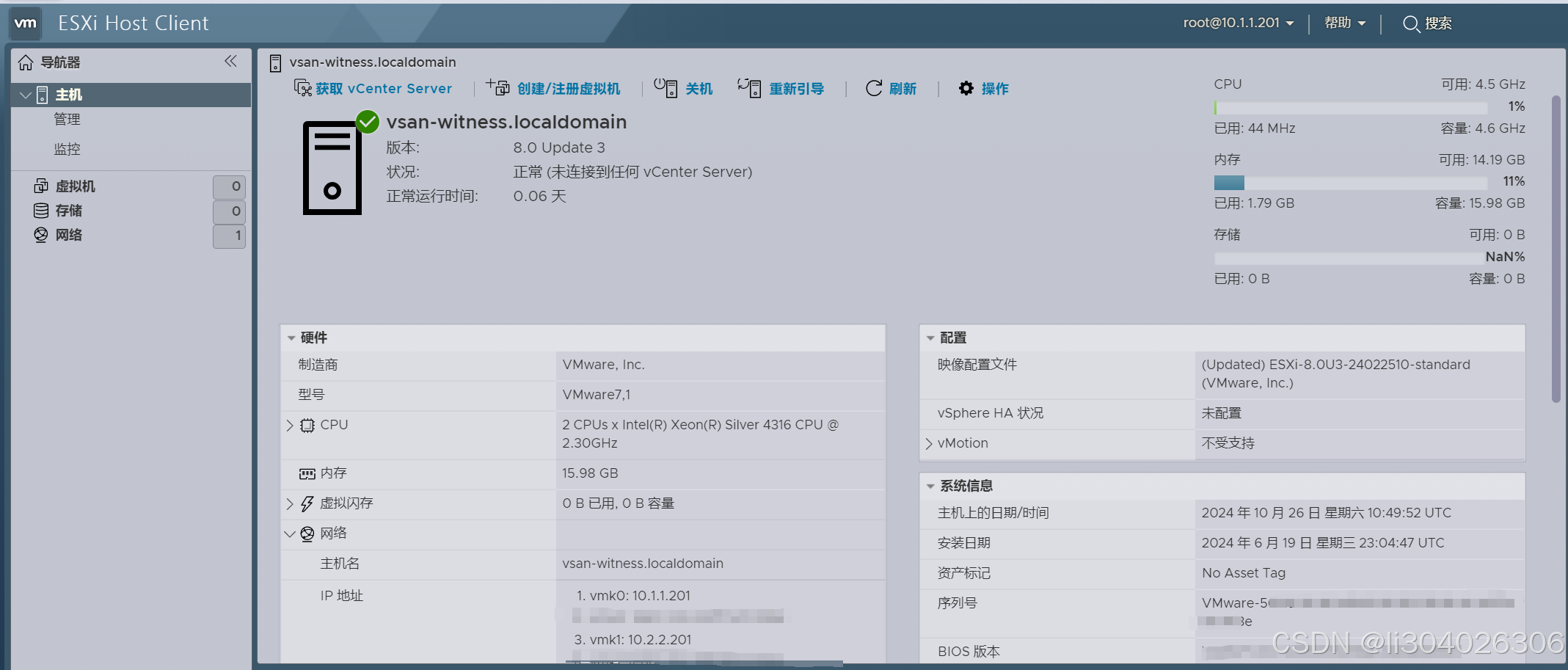Click the '8.0 Update 3' version value
The image size is (1568, 670).
click(559, 148)
